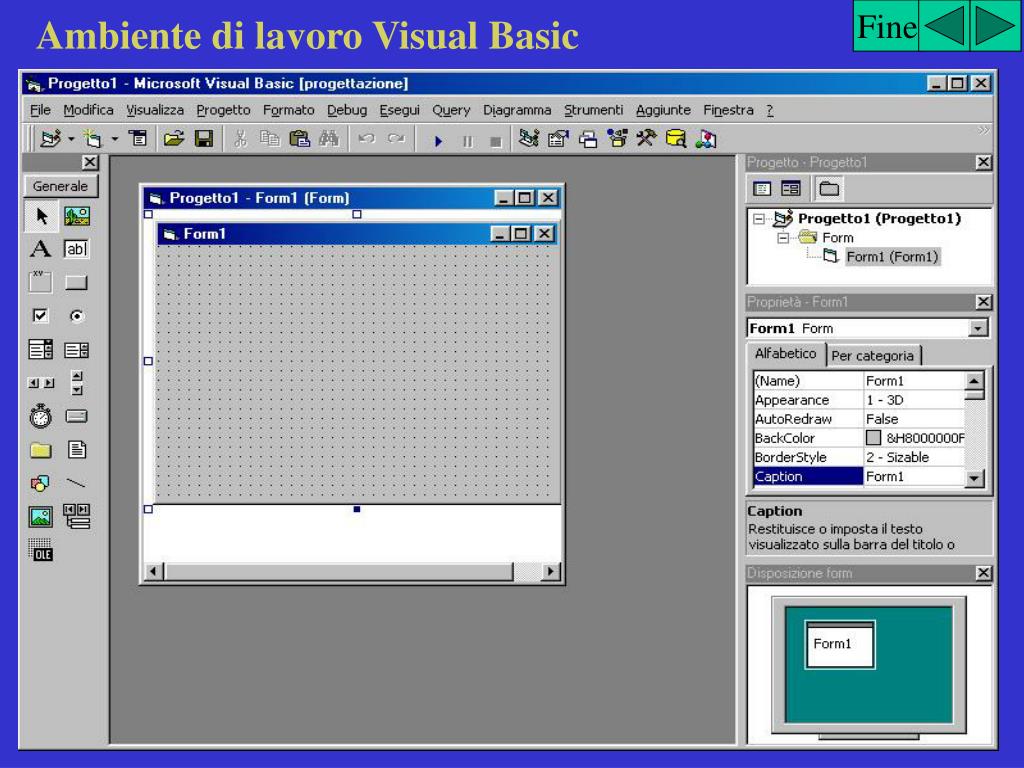The image size is (1024, 768).
Task: Select the vertical scrollbar tool
Action: pos(77,383)
